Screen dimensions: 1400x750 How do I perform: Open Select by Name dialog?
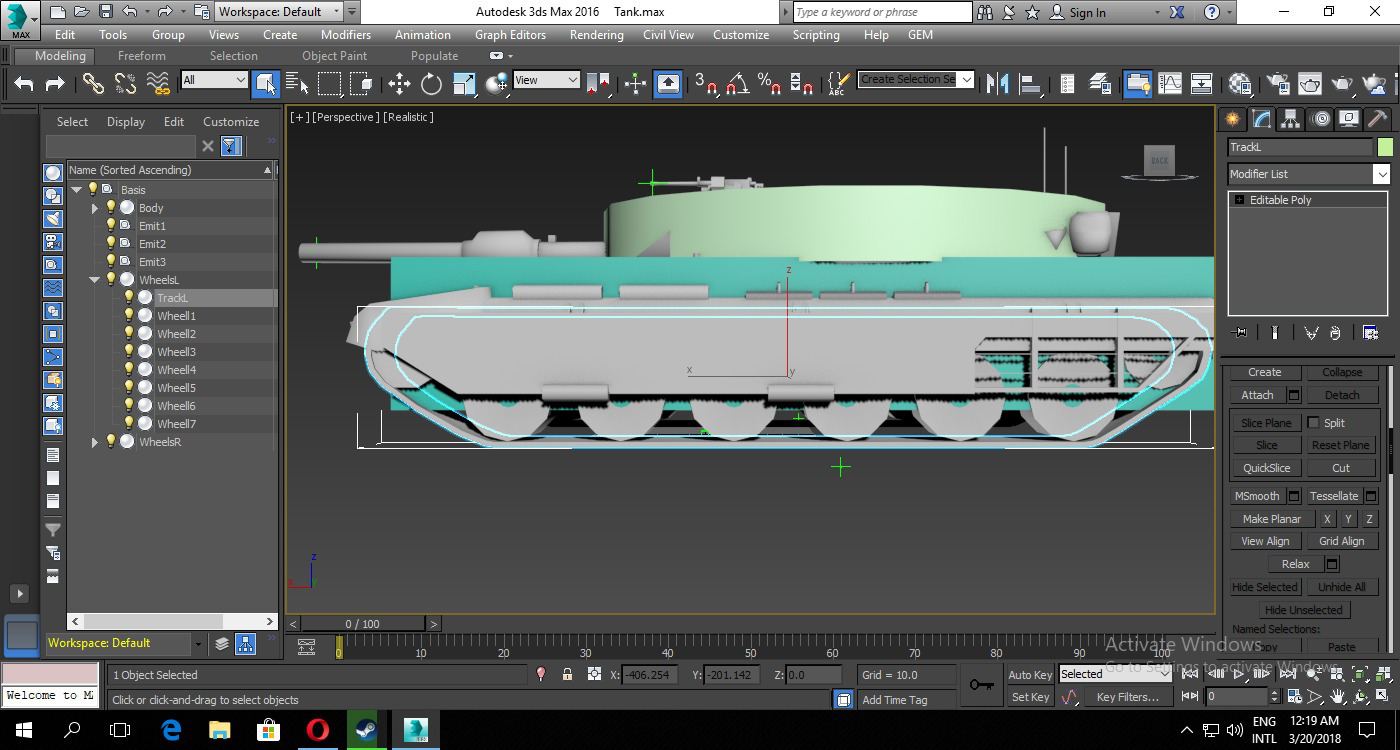coord(297,83)
